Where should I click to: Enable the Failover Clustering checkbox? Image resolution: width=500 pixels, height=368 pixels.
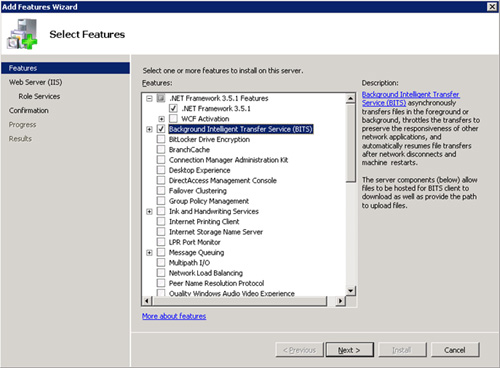[x=161, y=191]
